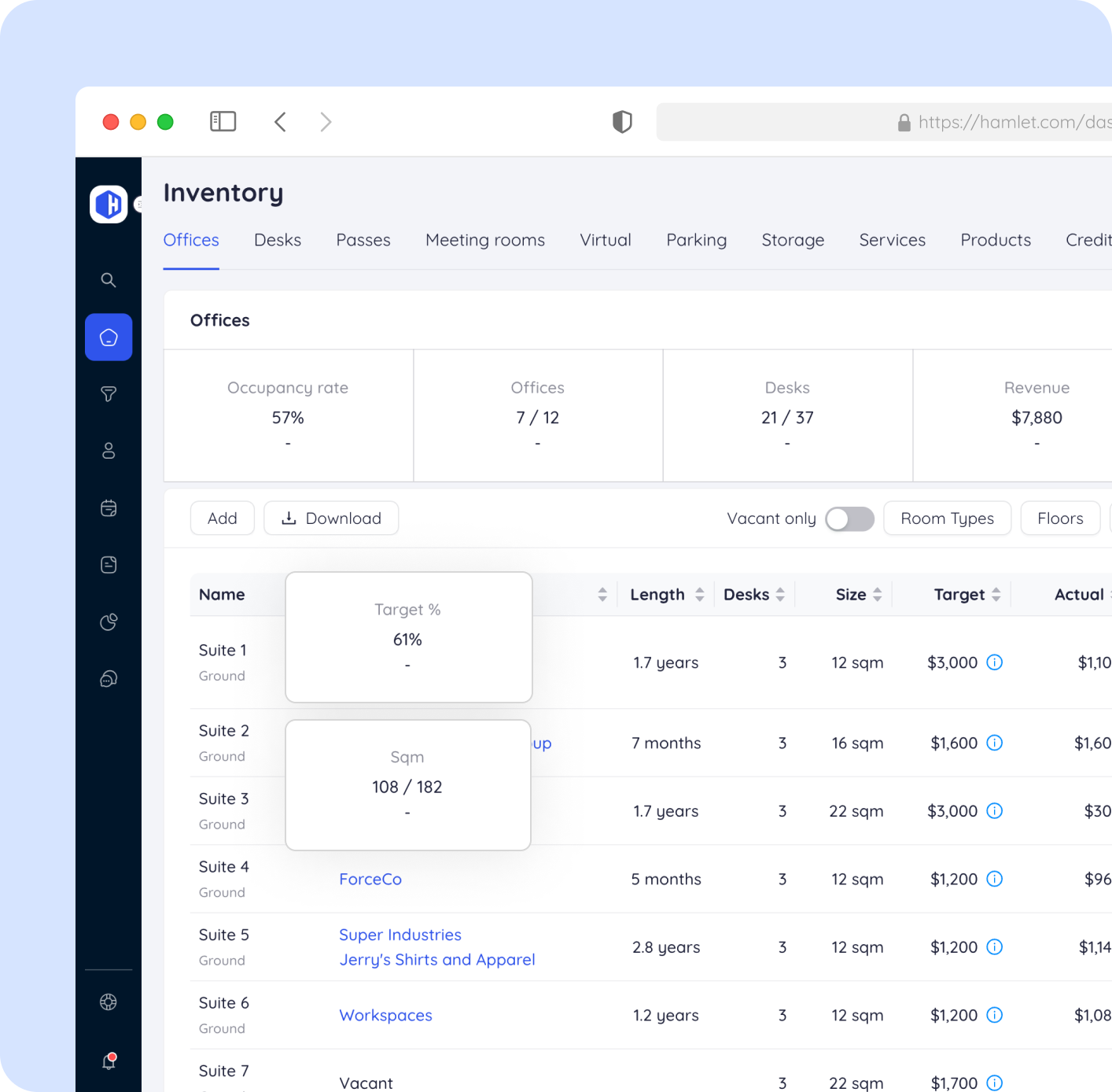The width and height of the screenshot is (1112, 1092).
Task: Click the sort arrows left of Length
Action: point(602,595)
